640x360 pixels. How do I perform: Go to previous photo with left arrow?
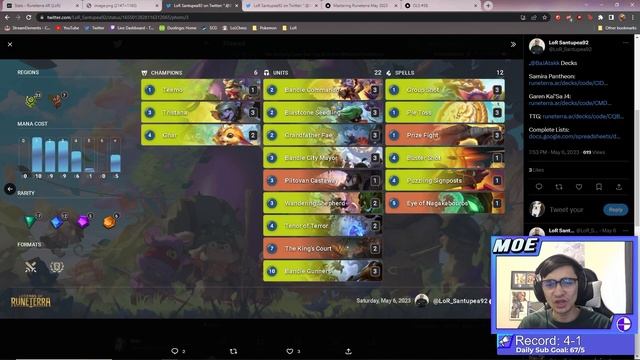coord(10,189)
